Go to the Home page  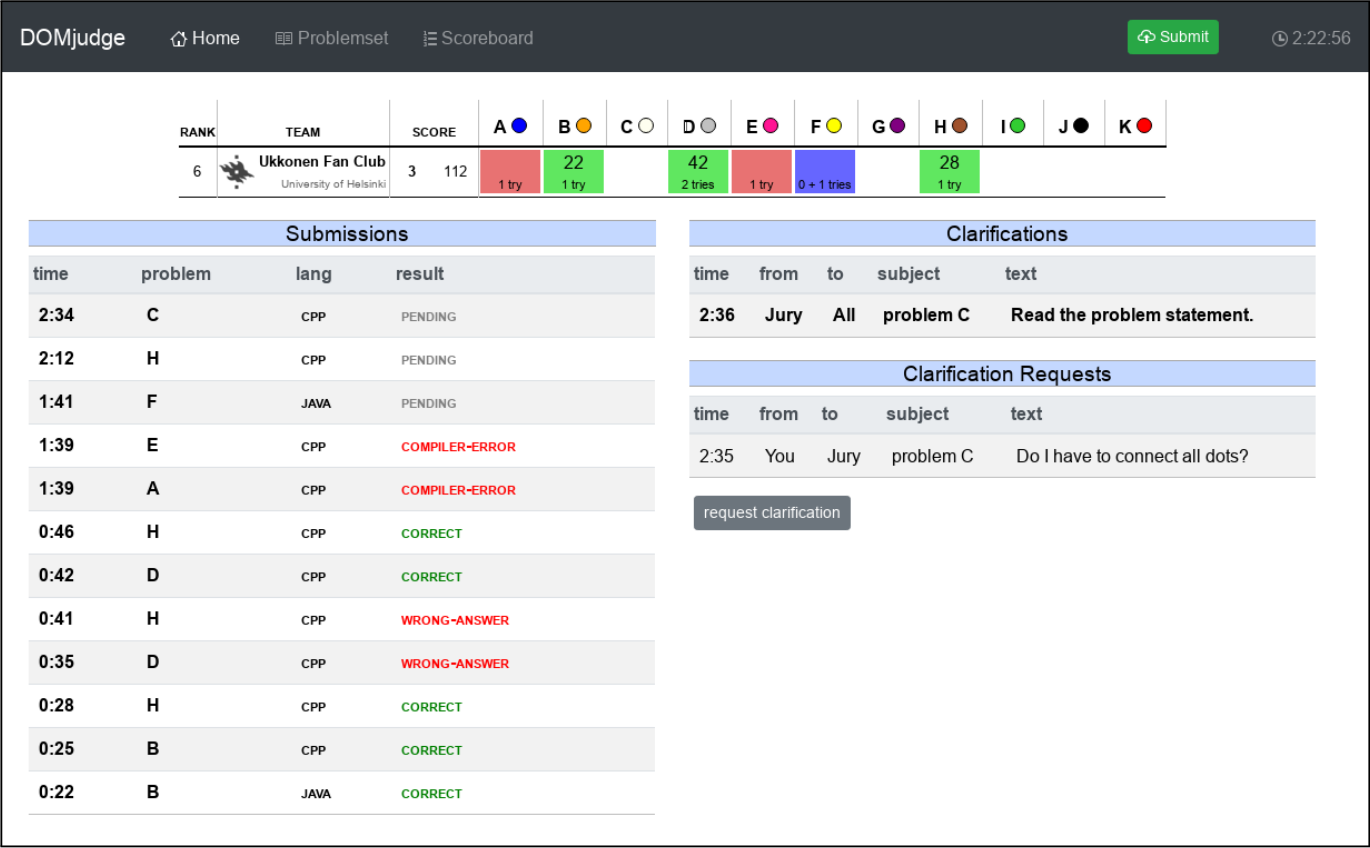[x=205, y=38]
